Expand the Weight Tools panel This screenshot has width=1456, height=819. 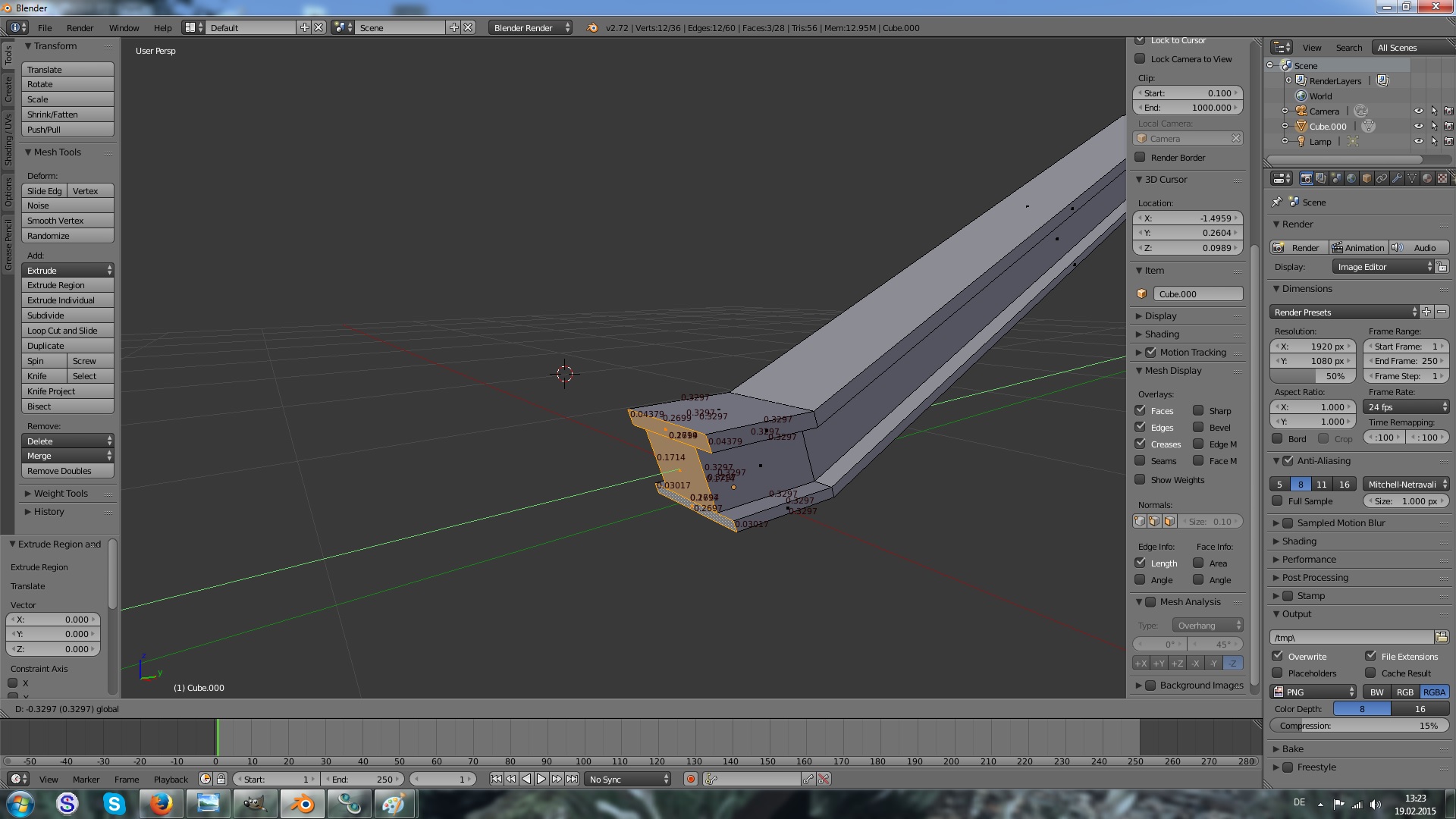tap(61, 493)
